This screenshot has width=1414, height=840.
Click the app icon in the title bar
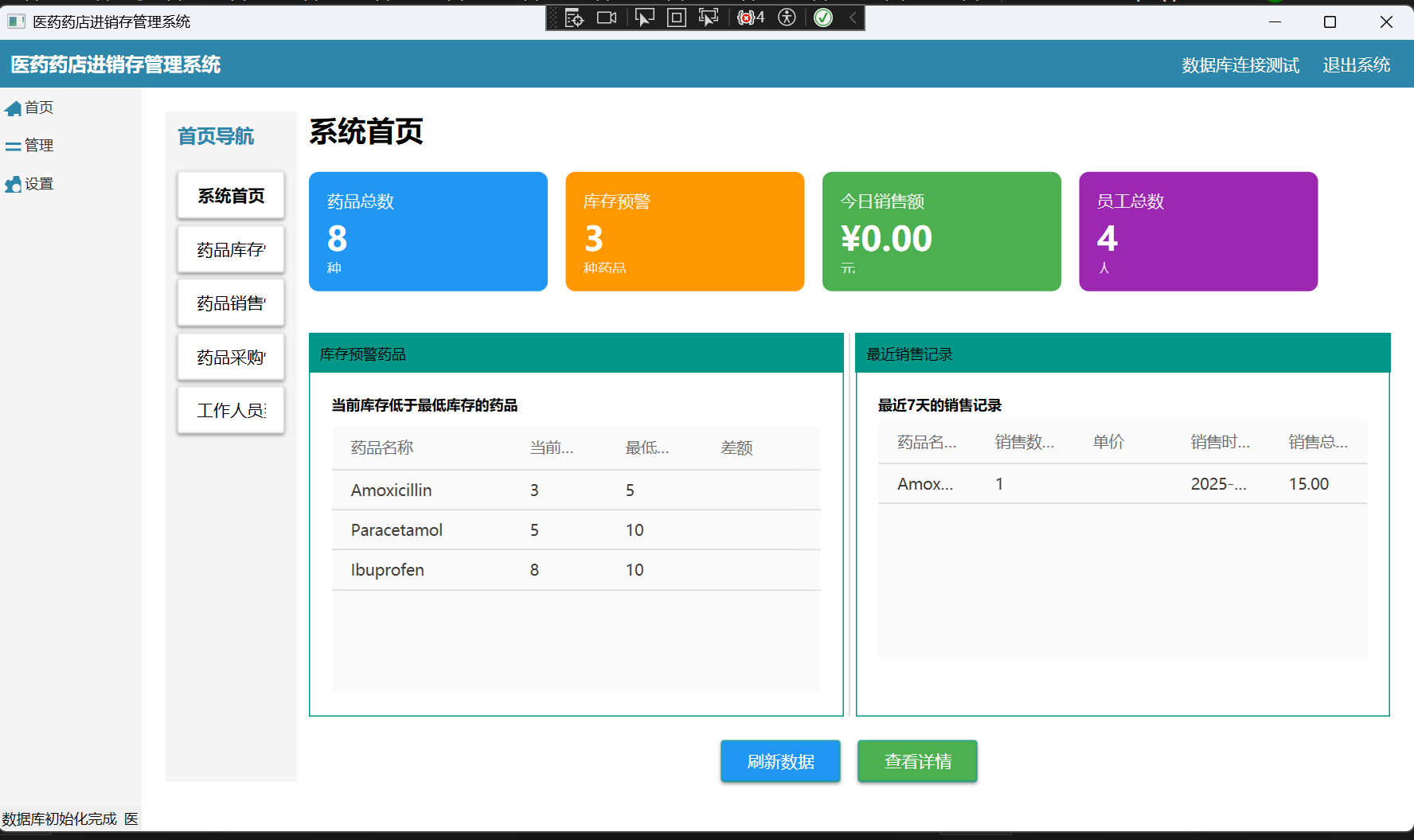(x=16, y=21)
